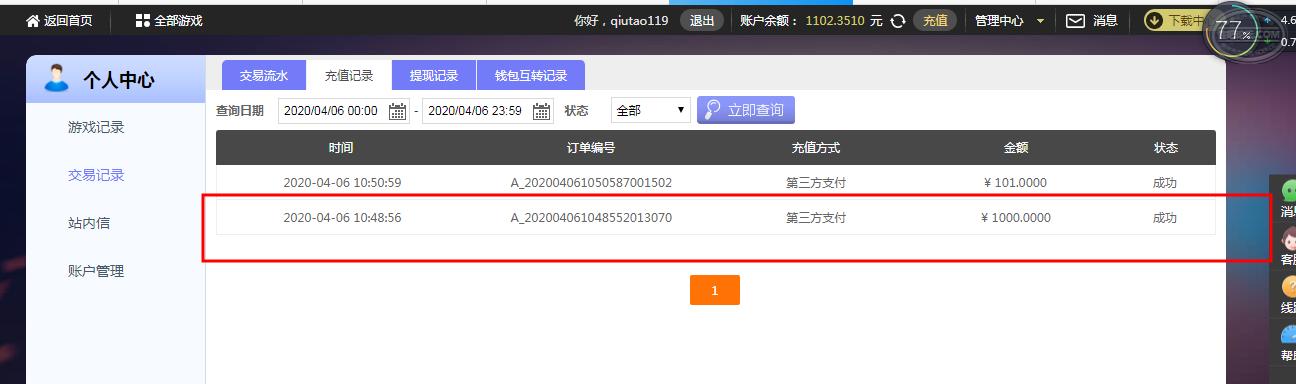This screenshot has width=1296, height=384.
Task: Click 第三方支付 in the 10:50:59 row
Action: pos(816,183)
